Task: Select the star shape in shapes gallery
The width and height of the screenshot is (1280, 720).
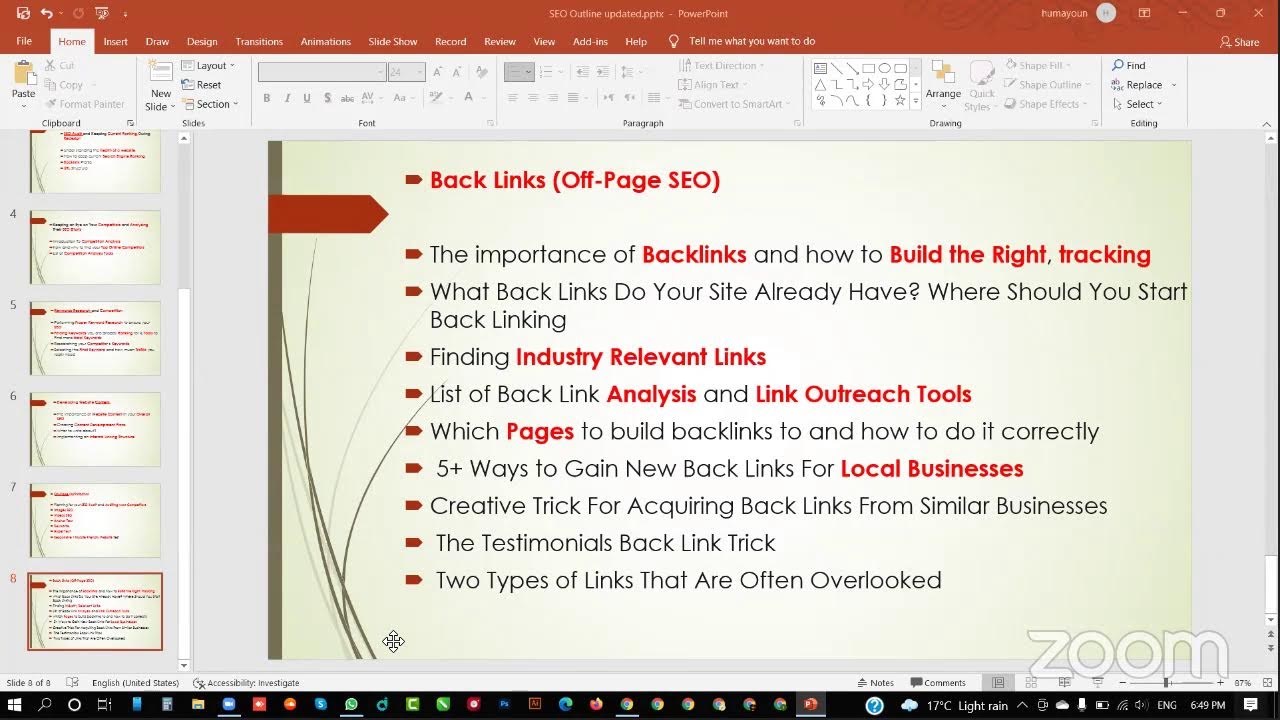Action: [x=900, y=101]
